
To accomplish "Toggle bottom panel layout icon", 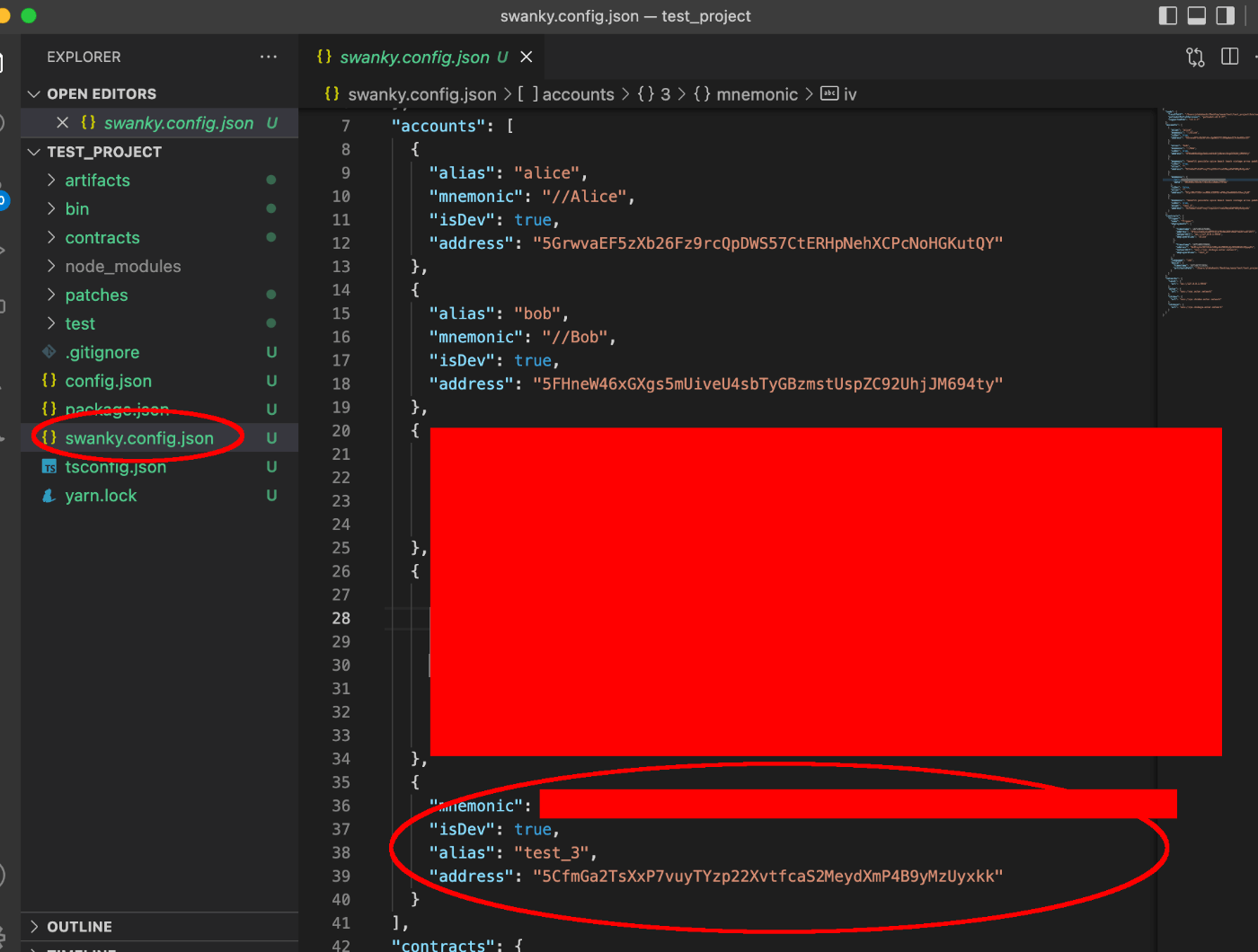I will pyautogui.click(x=1197, y=15).
